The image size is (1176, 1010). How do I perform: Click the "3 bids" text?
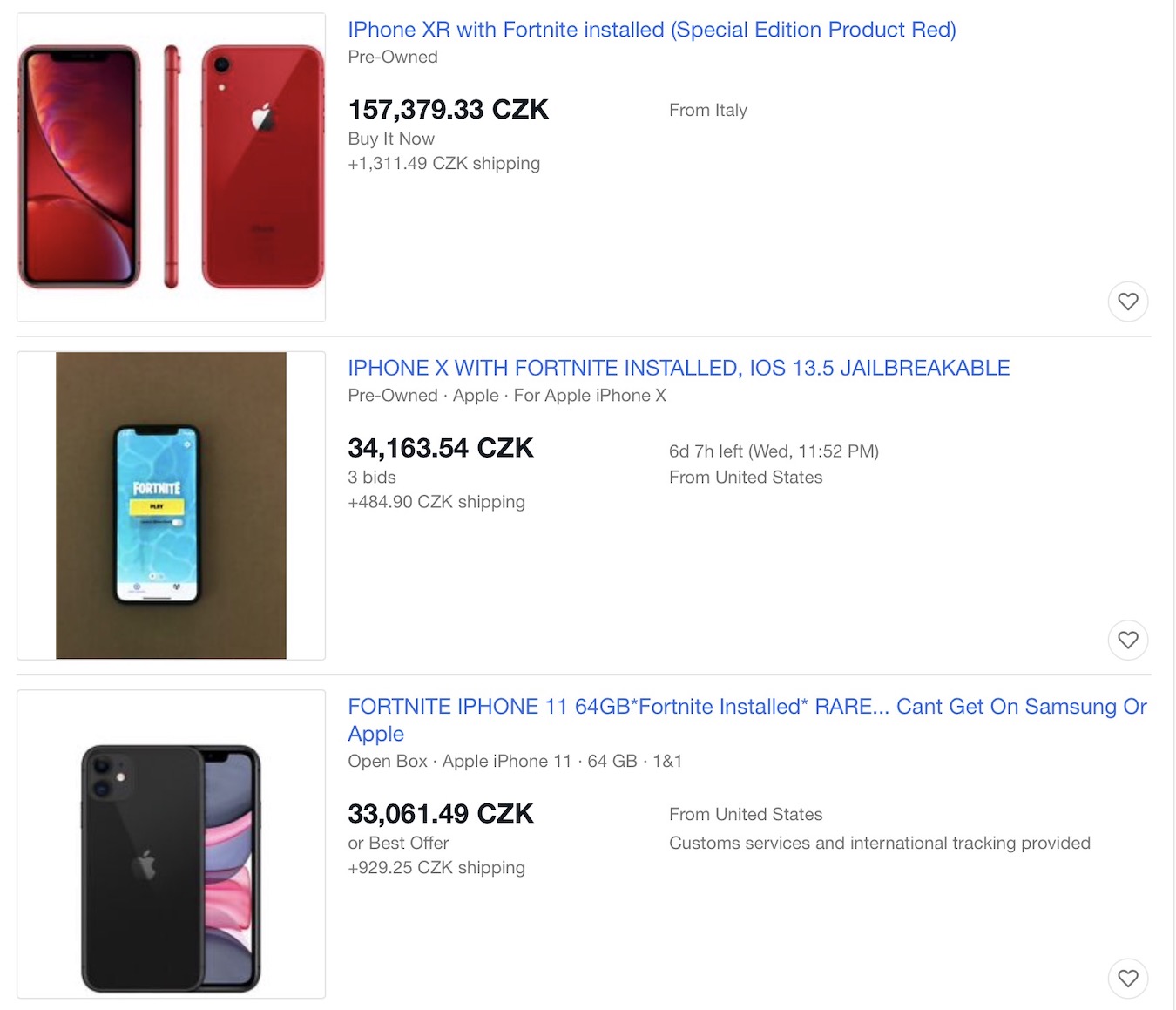pyautogui.click(x=372, y=478)
